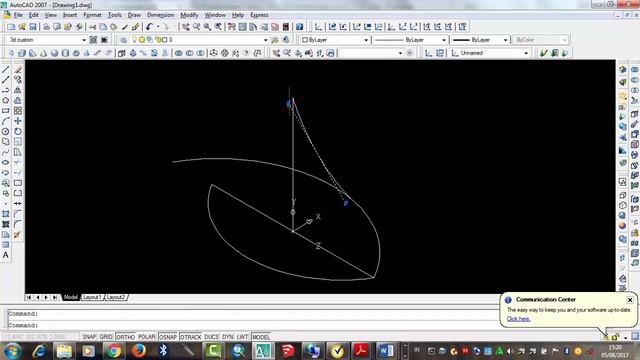Open Google Chrome from the taskbar
Screen dimensions: 640x360
click(x=114, y=351)
